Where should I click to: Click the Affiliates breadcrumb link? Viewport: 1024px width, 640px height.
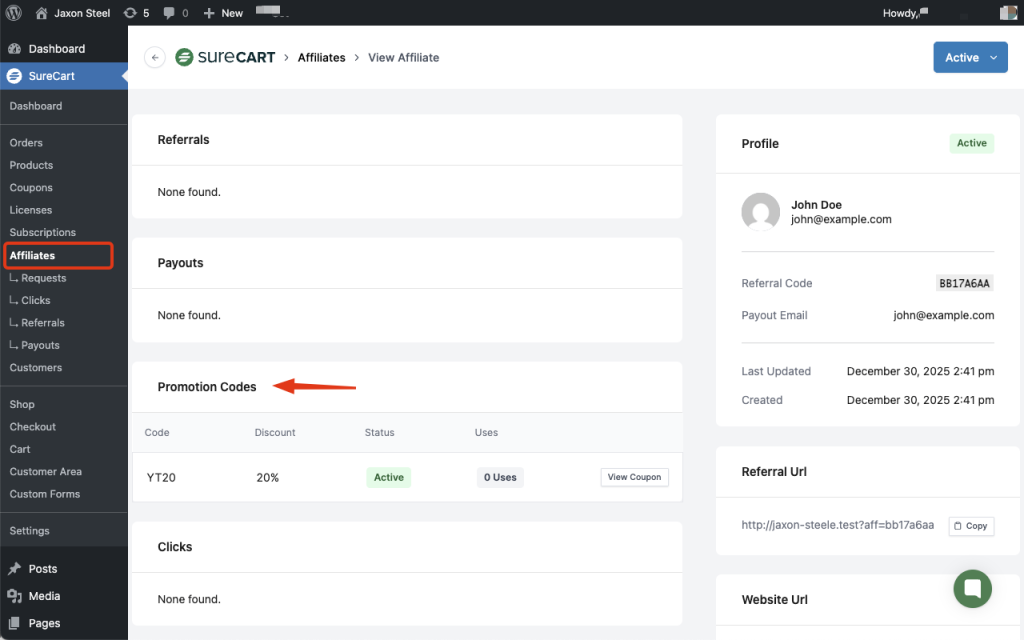click(321, 57)
